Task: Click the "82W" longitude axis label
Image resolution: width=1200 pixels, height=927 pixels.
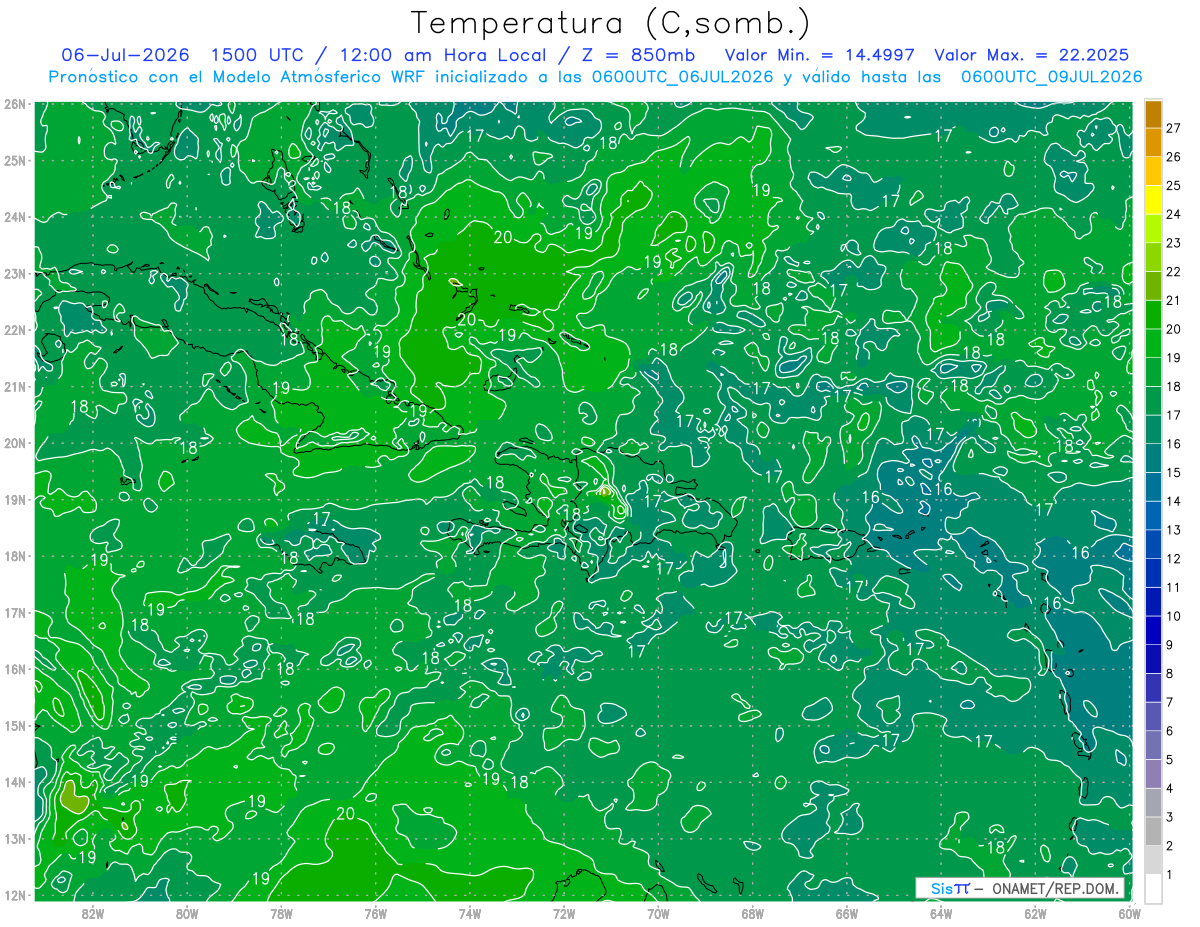Action: pos(93,913)
